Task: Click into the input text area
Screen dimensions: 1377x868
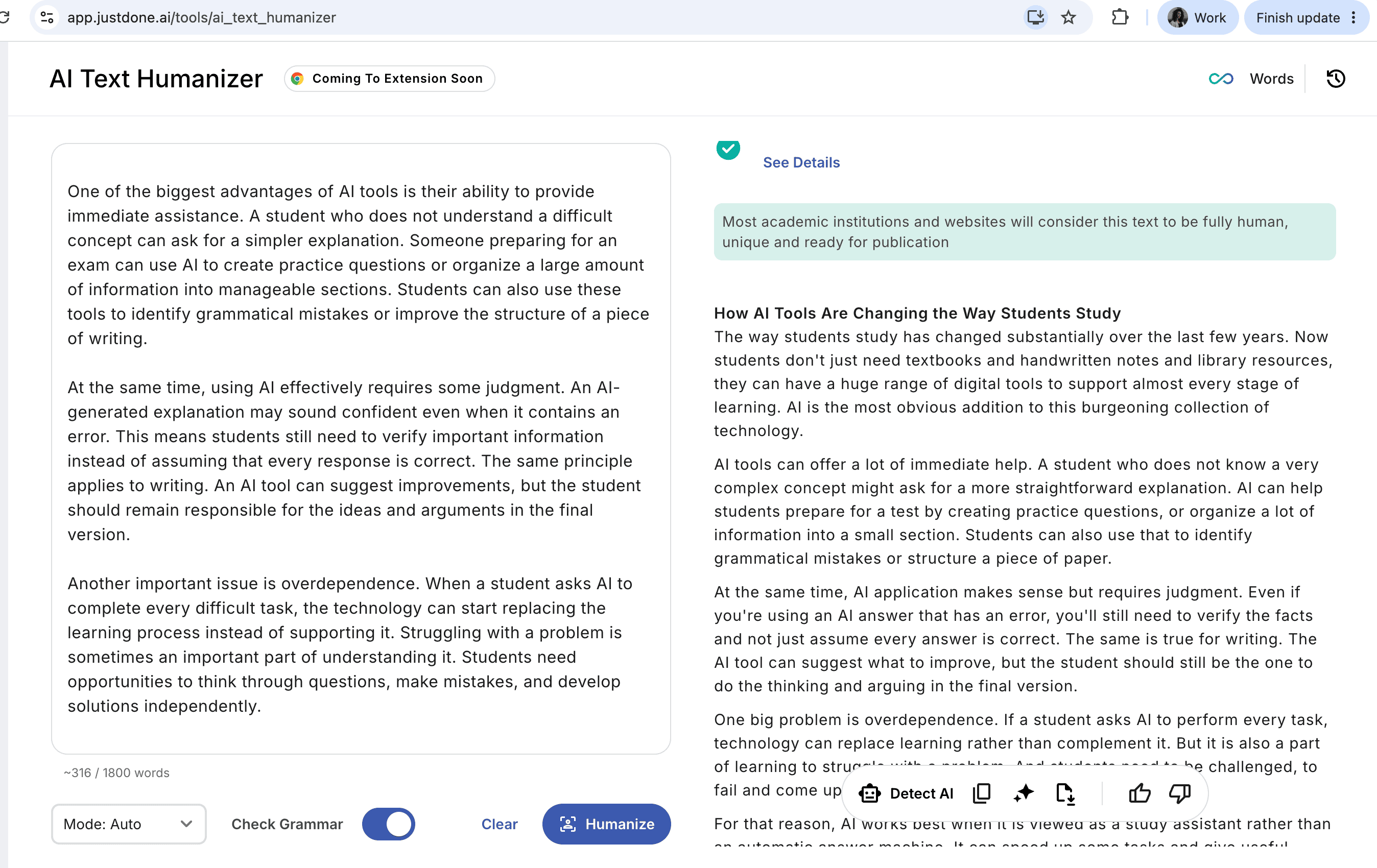Action: 361,448
